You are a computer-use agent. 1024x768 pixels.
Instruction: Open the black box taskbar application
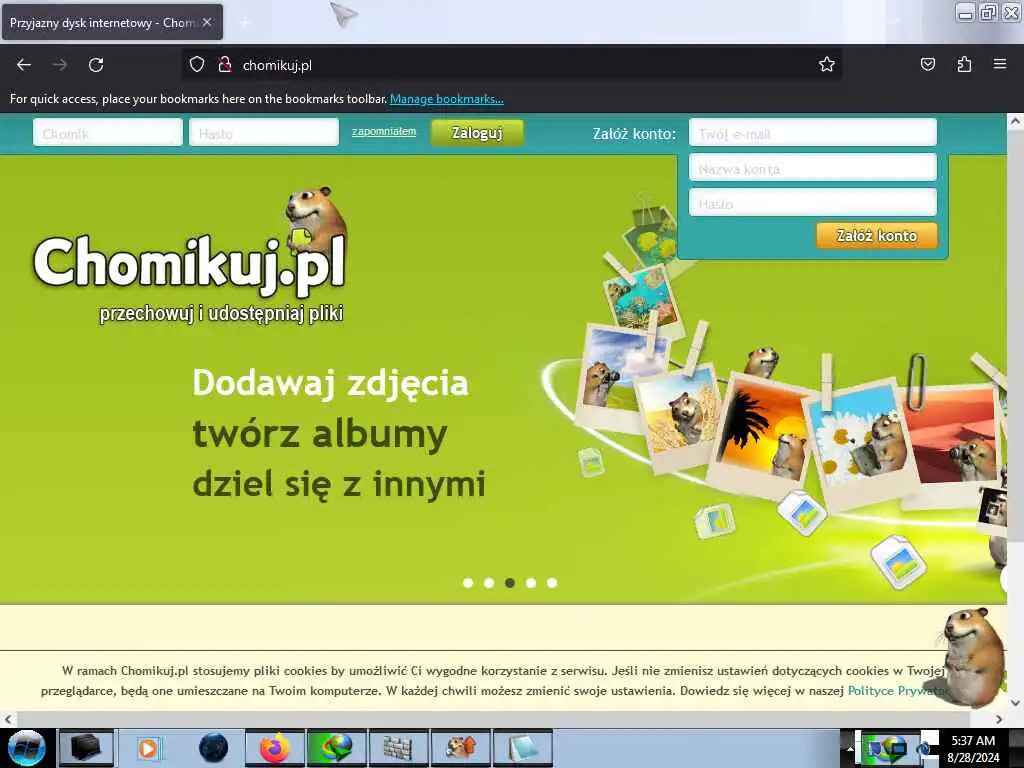[x=86, y=748]
